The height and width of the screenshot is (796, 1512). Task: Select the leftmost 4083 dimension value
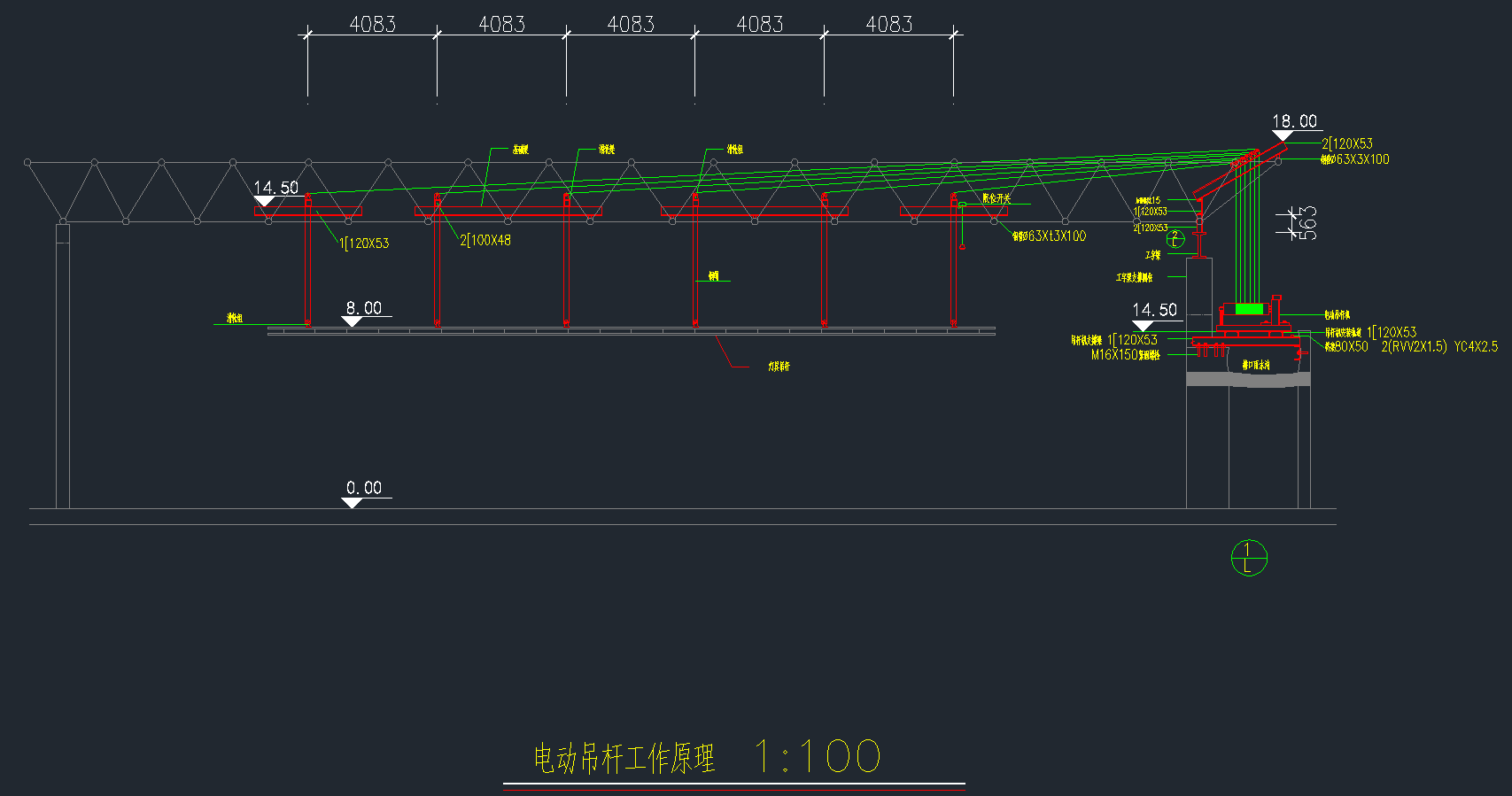[372, 24]
